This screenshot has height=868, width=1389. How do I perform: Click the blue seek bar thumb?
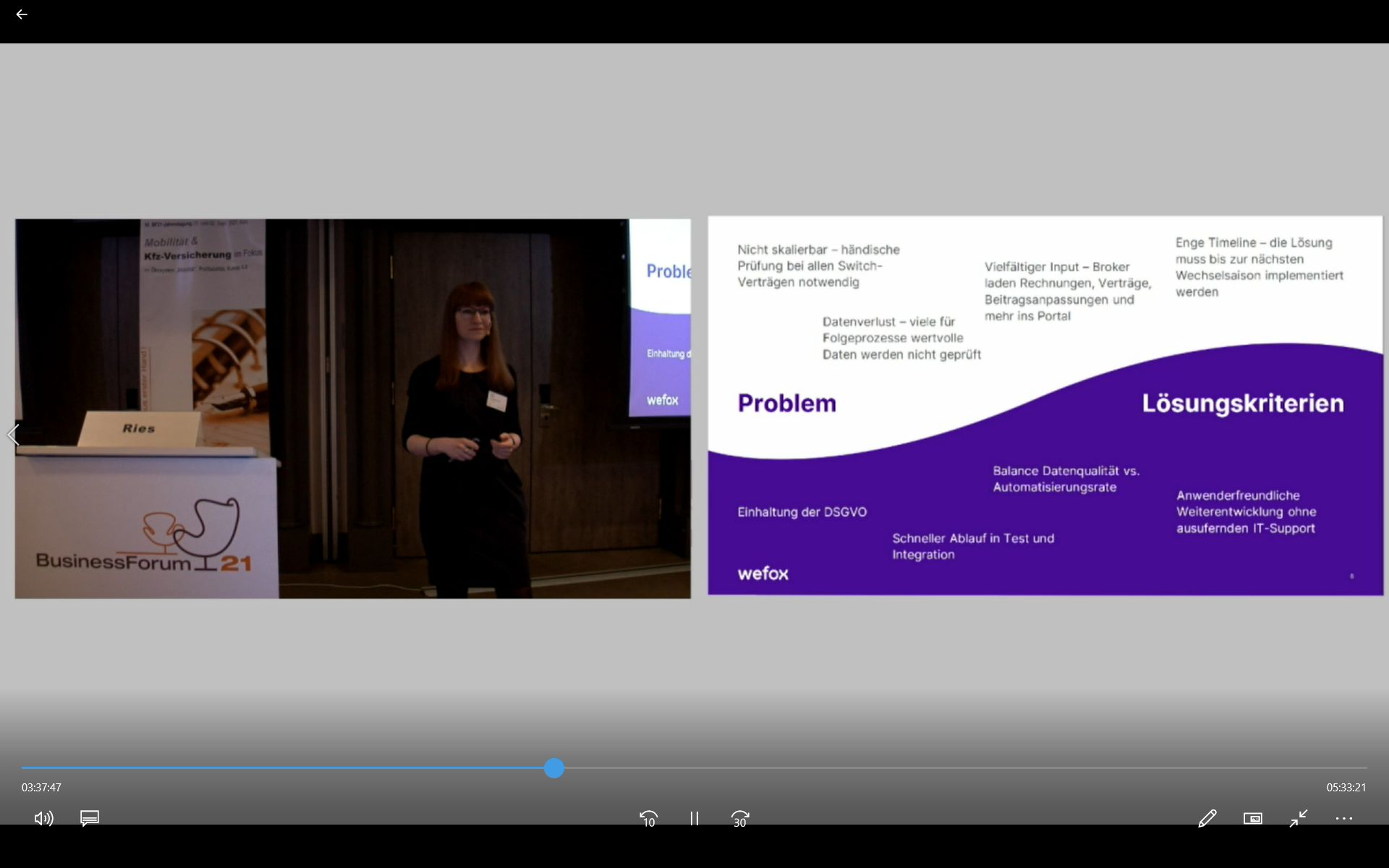(554, 768)
